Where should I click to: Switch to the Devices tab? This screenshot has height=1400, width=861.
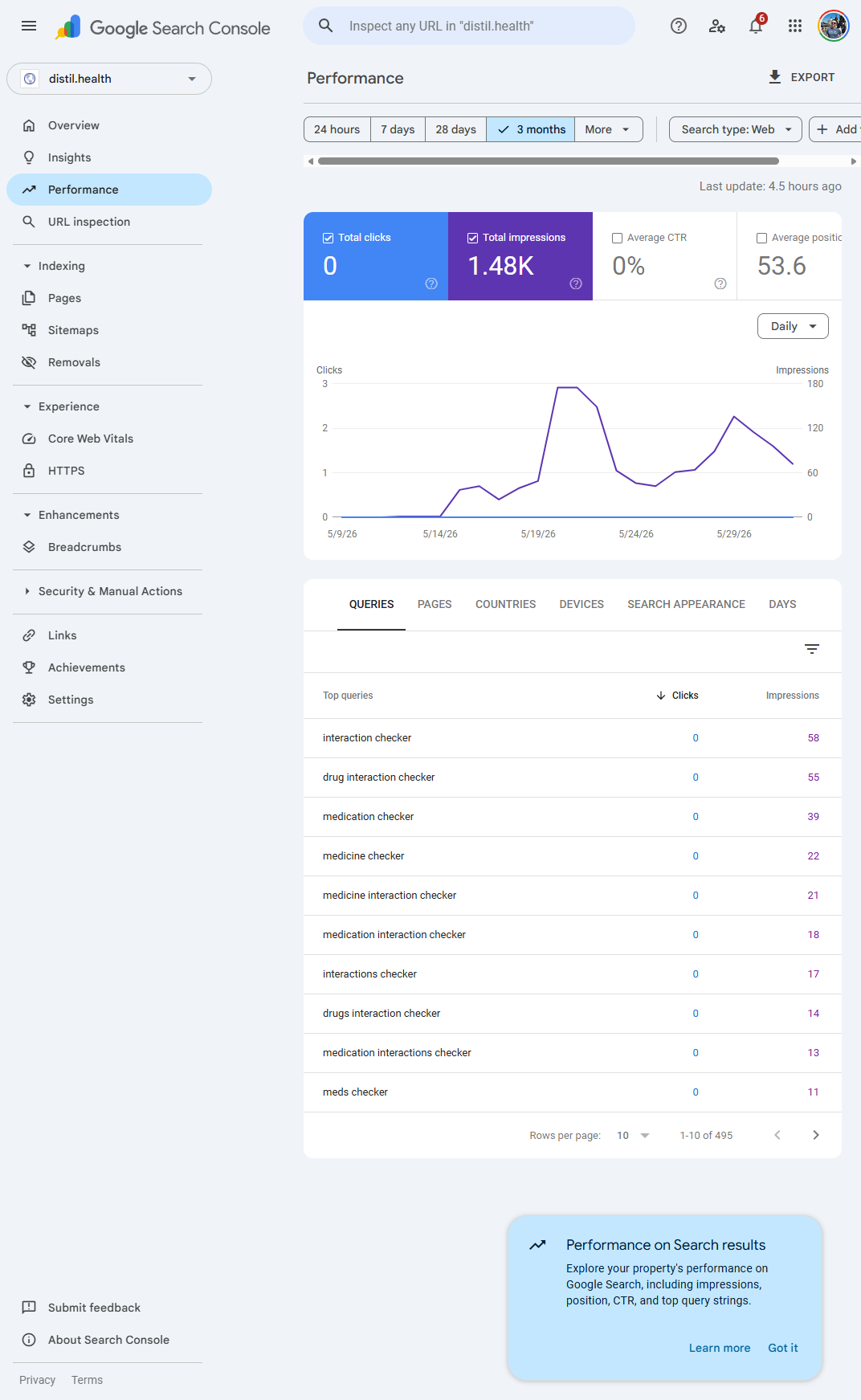coord(581,604)
